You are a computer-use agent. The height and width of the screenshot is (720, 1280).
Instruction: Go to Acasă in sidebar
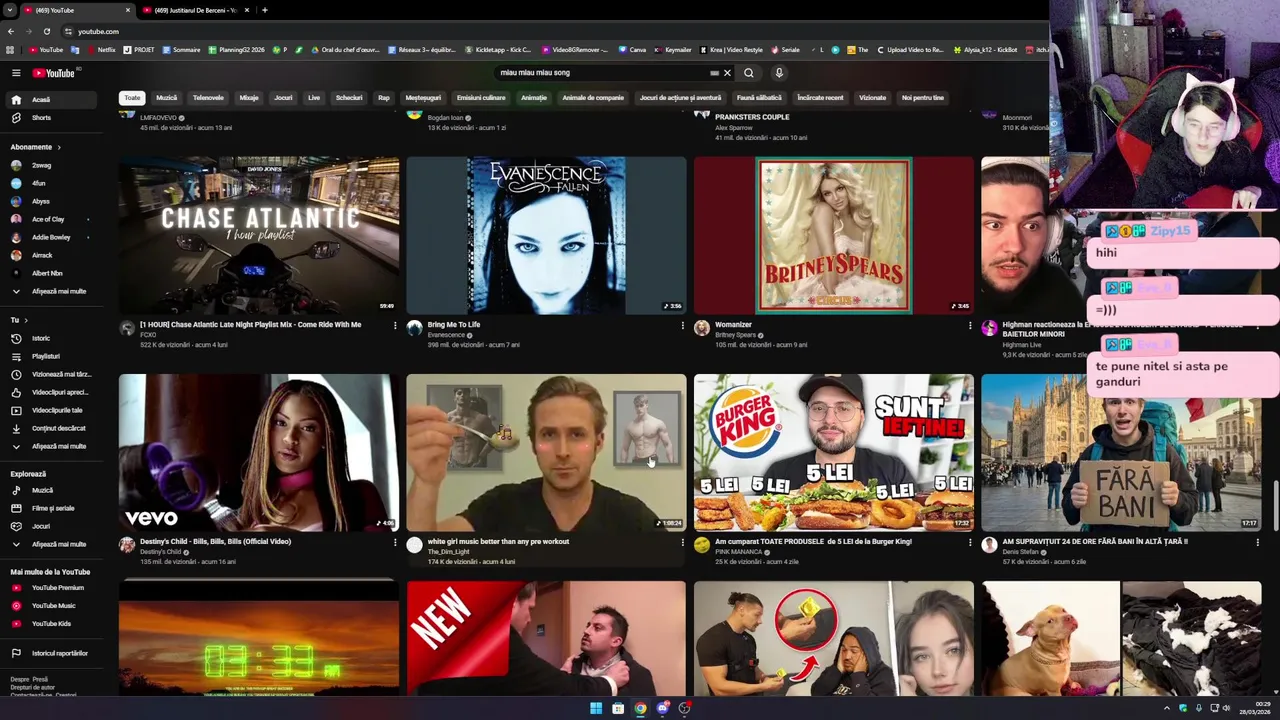[x=49, y=100]
